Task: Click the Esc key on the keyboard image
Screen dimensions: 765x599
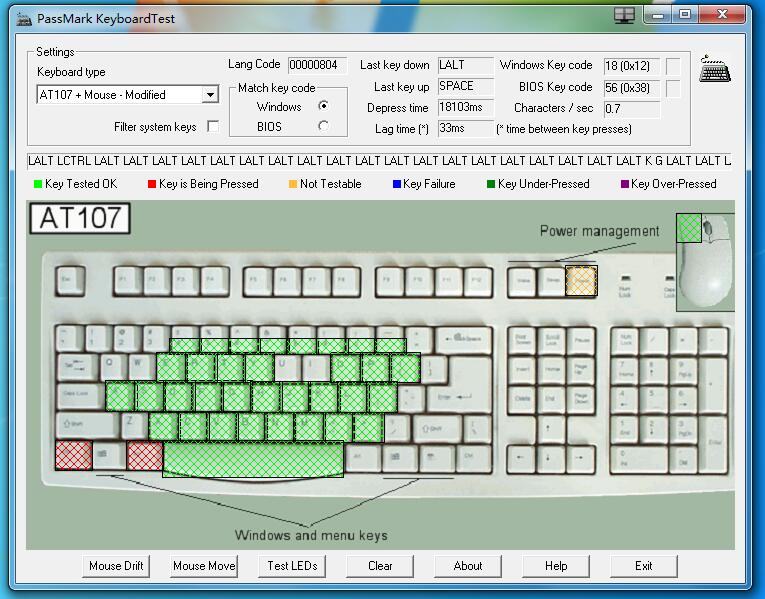Action: [x=71, y=281]
